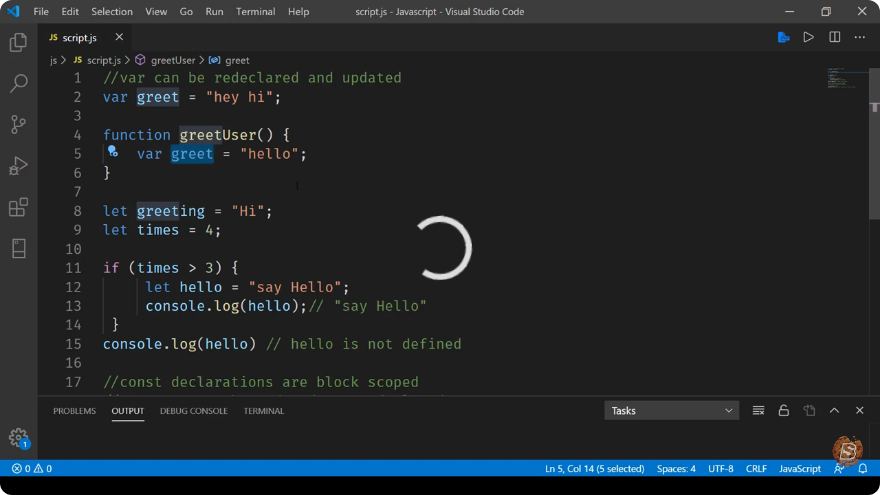Open the Search view in activity bar
This screenshot has height=495, width=880.
tap(18, 84)
